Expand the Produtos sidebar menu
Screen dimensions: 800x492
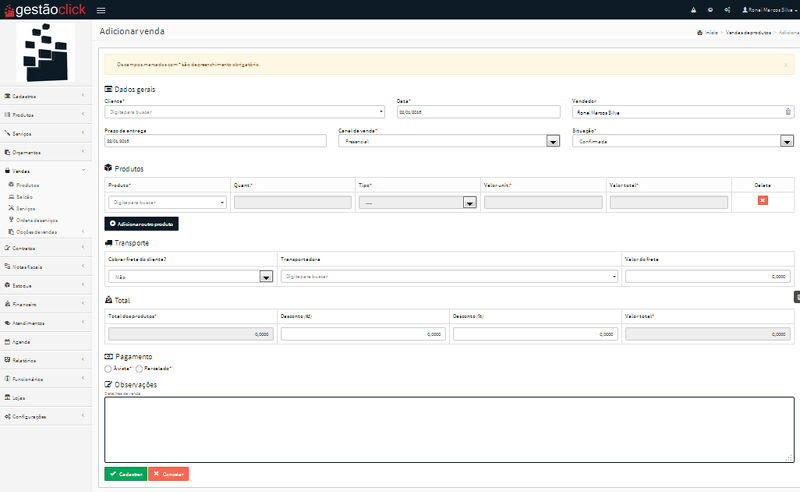(x=45, y=115)
